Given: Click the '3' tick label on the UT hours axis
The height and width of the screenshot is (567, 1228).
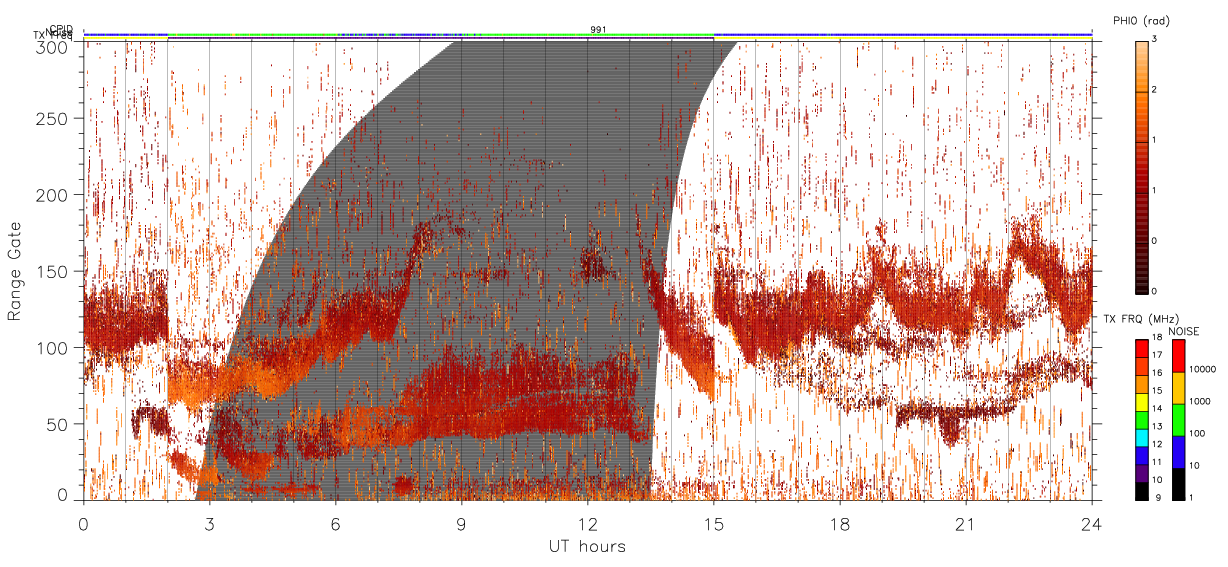Looking at the screenshot, I should click(x=209, y=523).
